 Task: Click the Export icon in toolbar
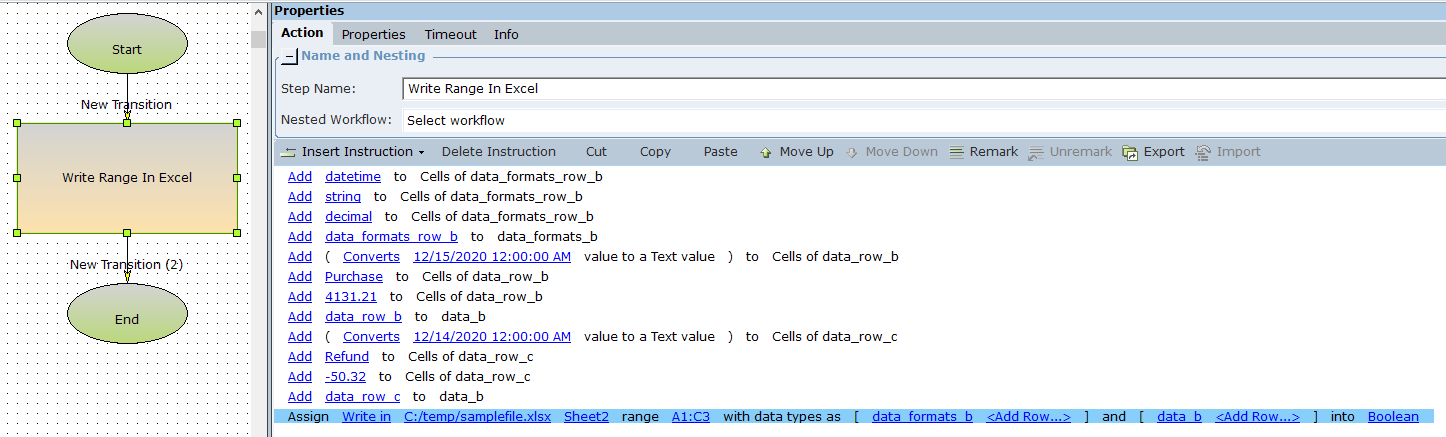(x=1130, y=152)
